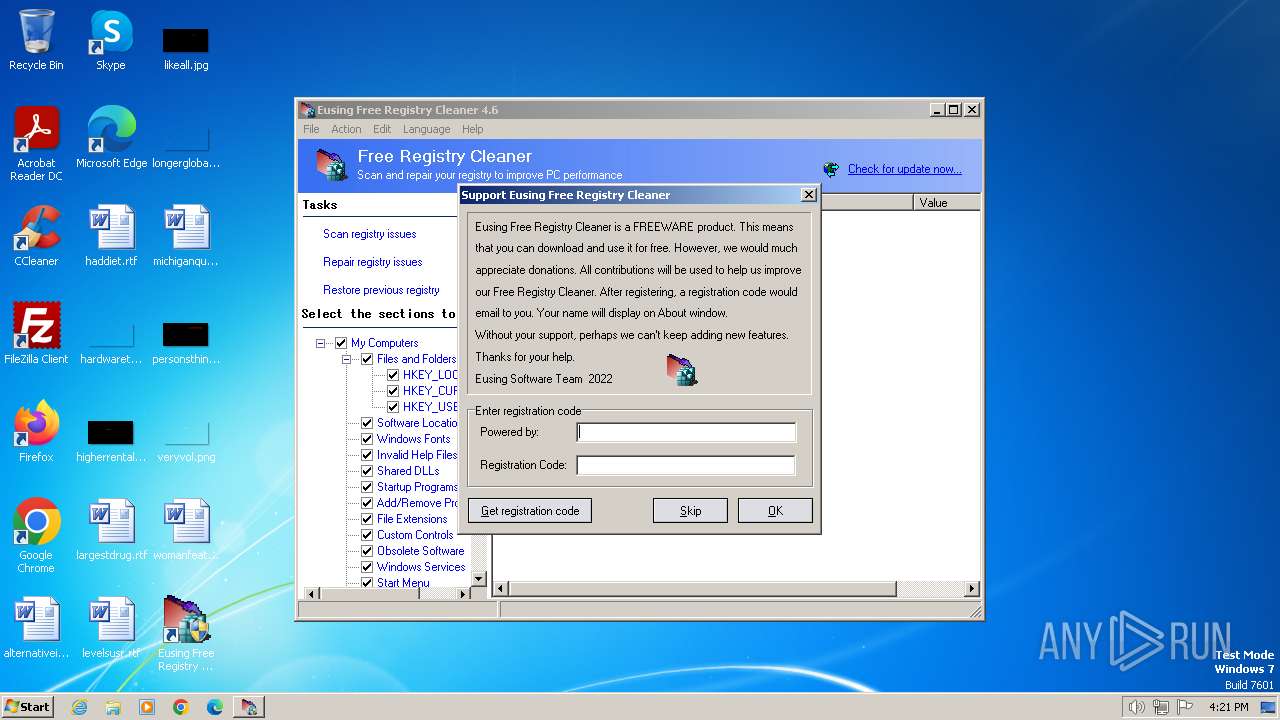Uncheck the Windows Services checkbox

[367, 567]
